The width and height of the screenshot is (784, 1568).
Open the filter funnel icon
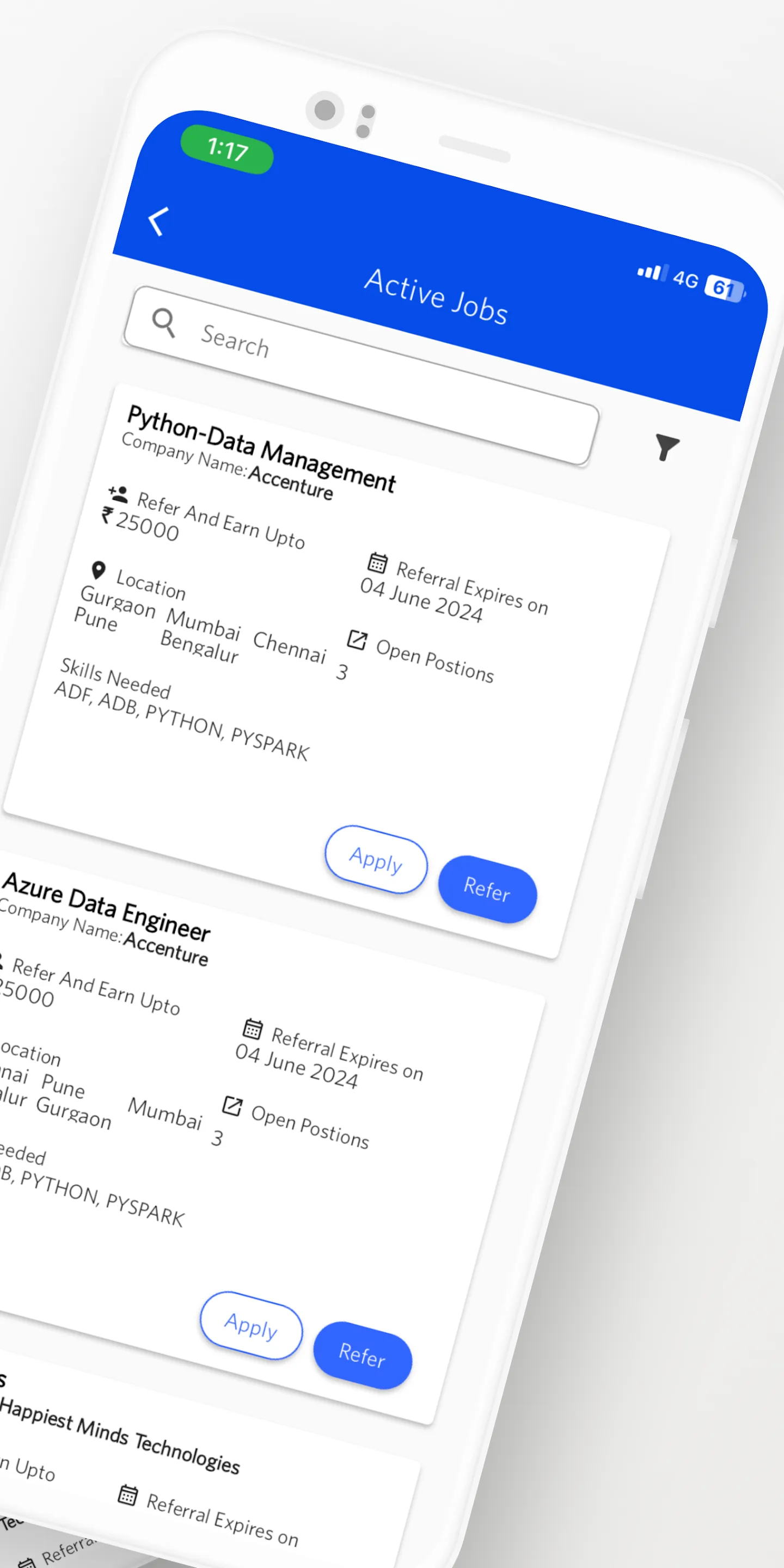tap(666, 448)
